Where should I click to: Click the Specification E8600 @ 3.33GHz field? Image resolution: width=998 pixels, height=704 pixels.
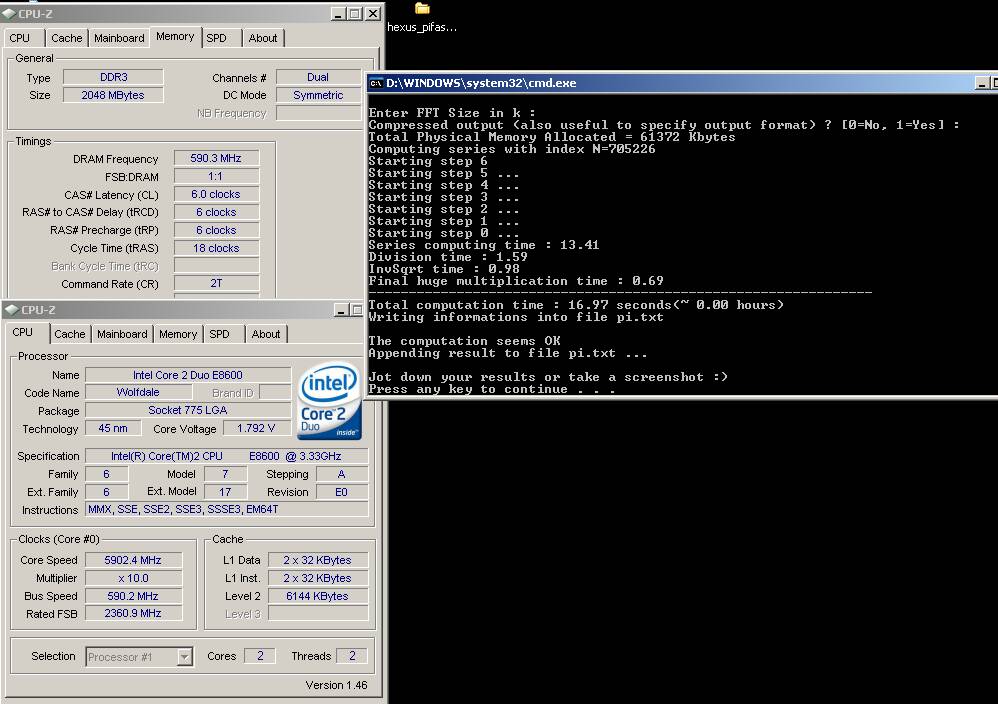point(227,456)
